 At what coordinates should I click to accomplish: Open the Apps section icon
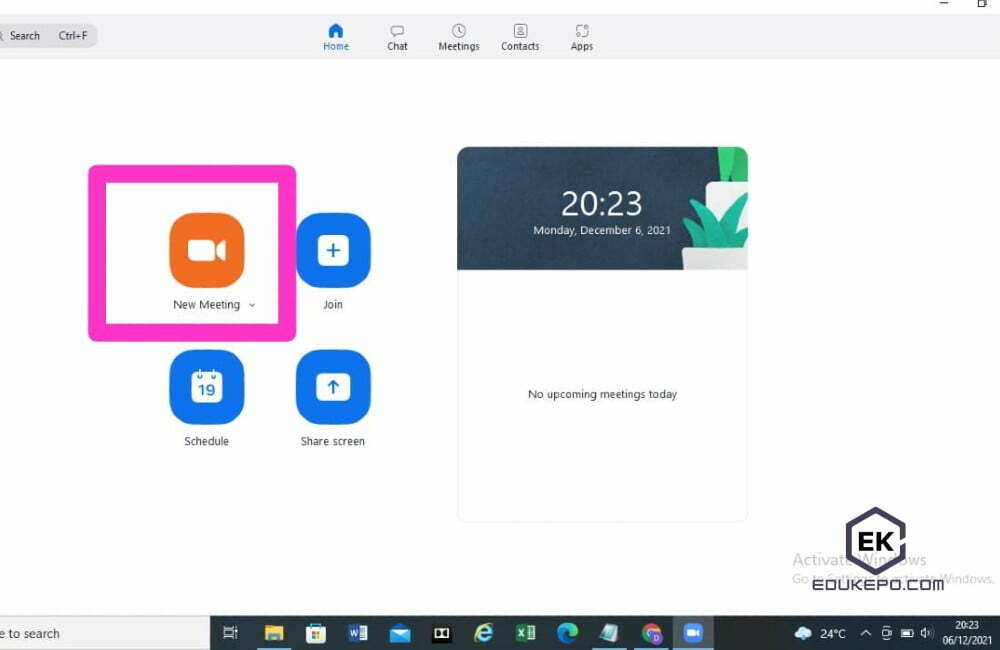tap(581, 36)
